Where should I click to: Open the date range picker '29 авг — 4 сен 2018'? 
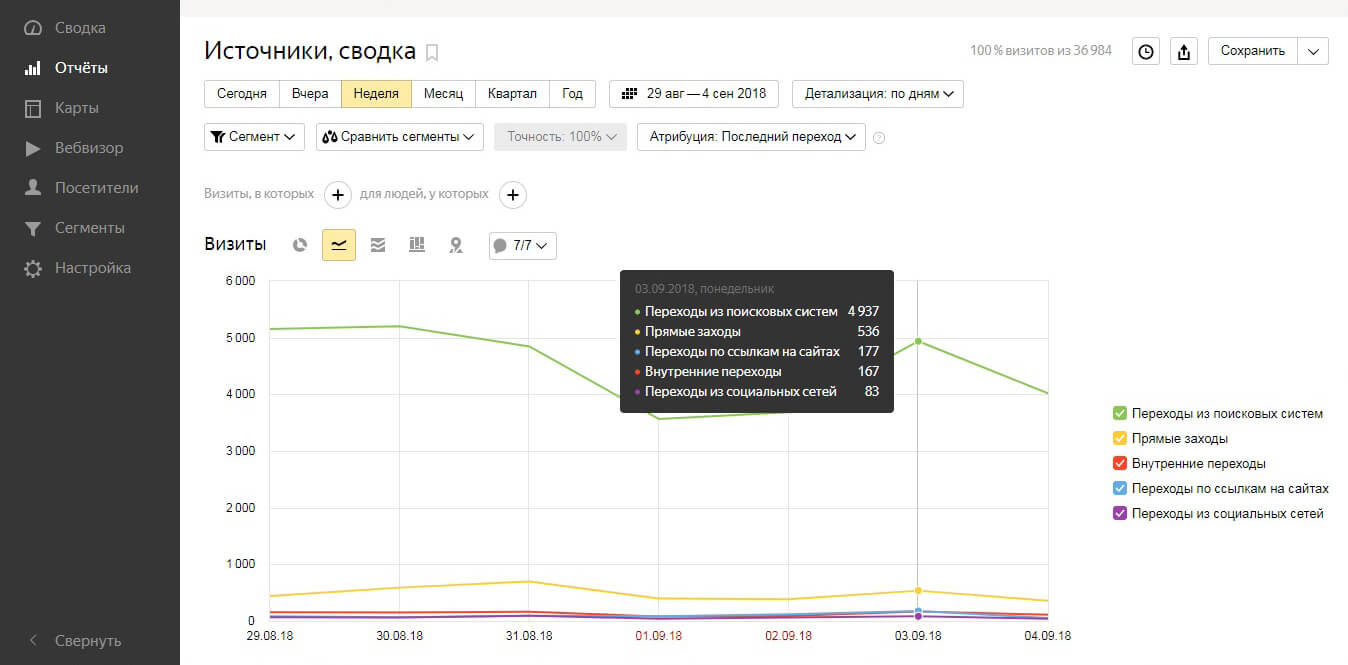694,94
